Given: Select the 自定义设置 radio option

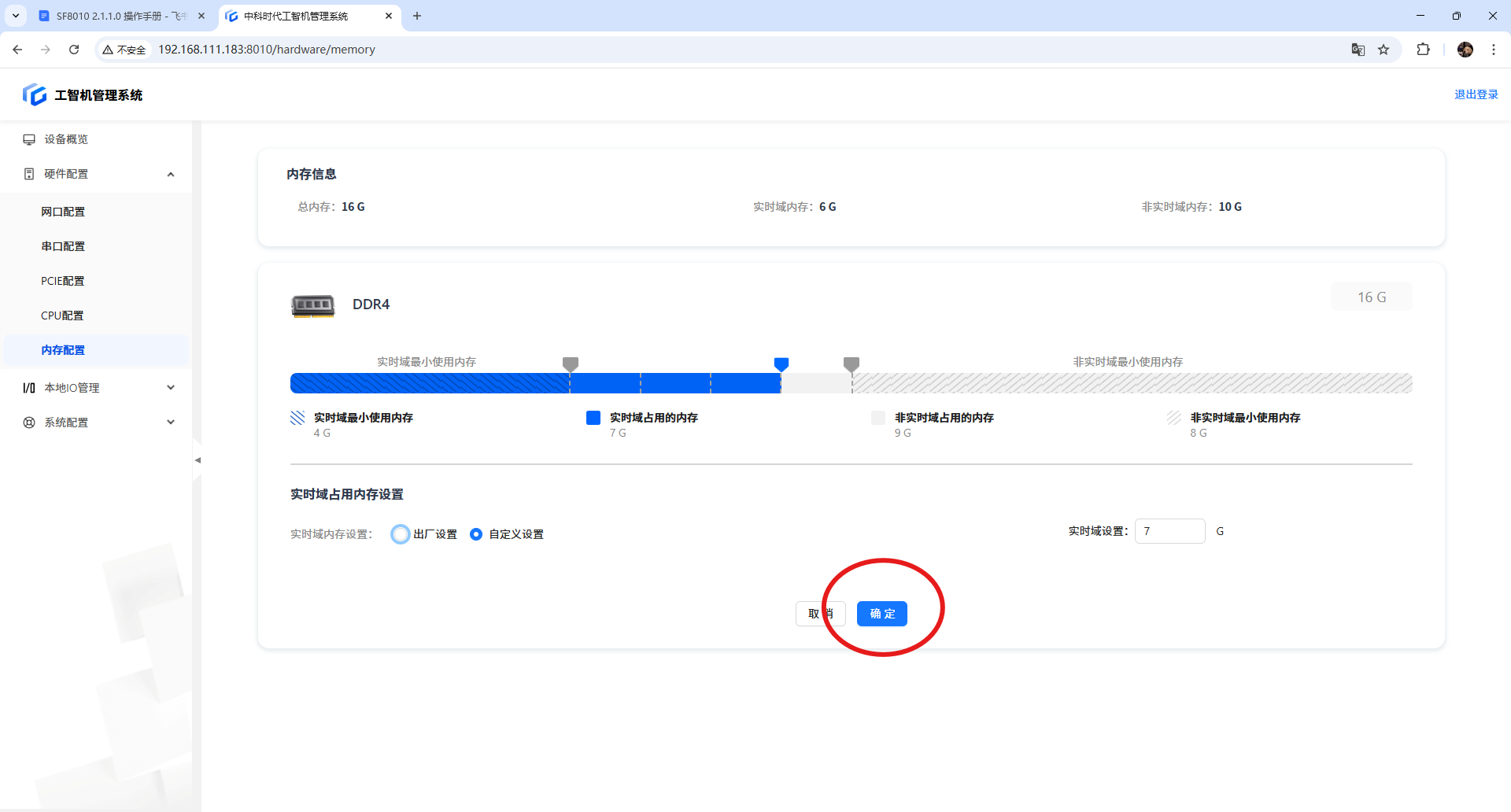Looking at the screenshot, I should coord(476,534).
